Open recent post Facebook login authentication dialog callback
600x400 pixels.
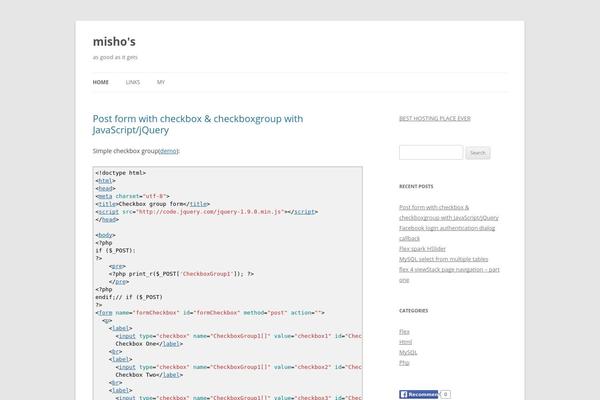447,233
